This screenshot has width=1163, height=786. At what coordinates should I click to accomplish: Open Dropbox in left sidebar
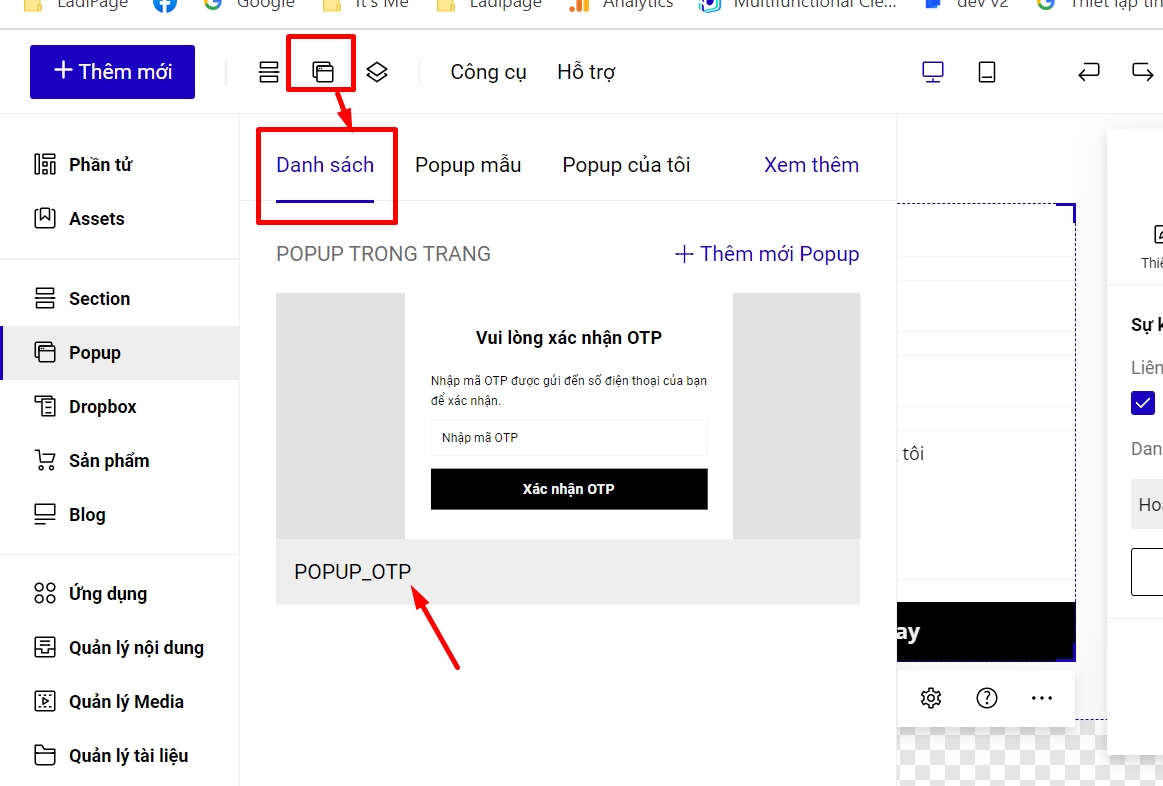tap(102, 407)
